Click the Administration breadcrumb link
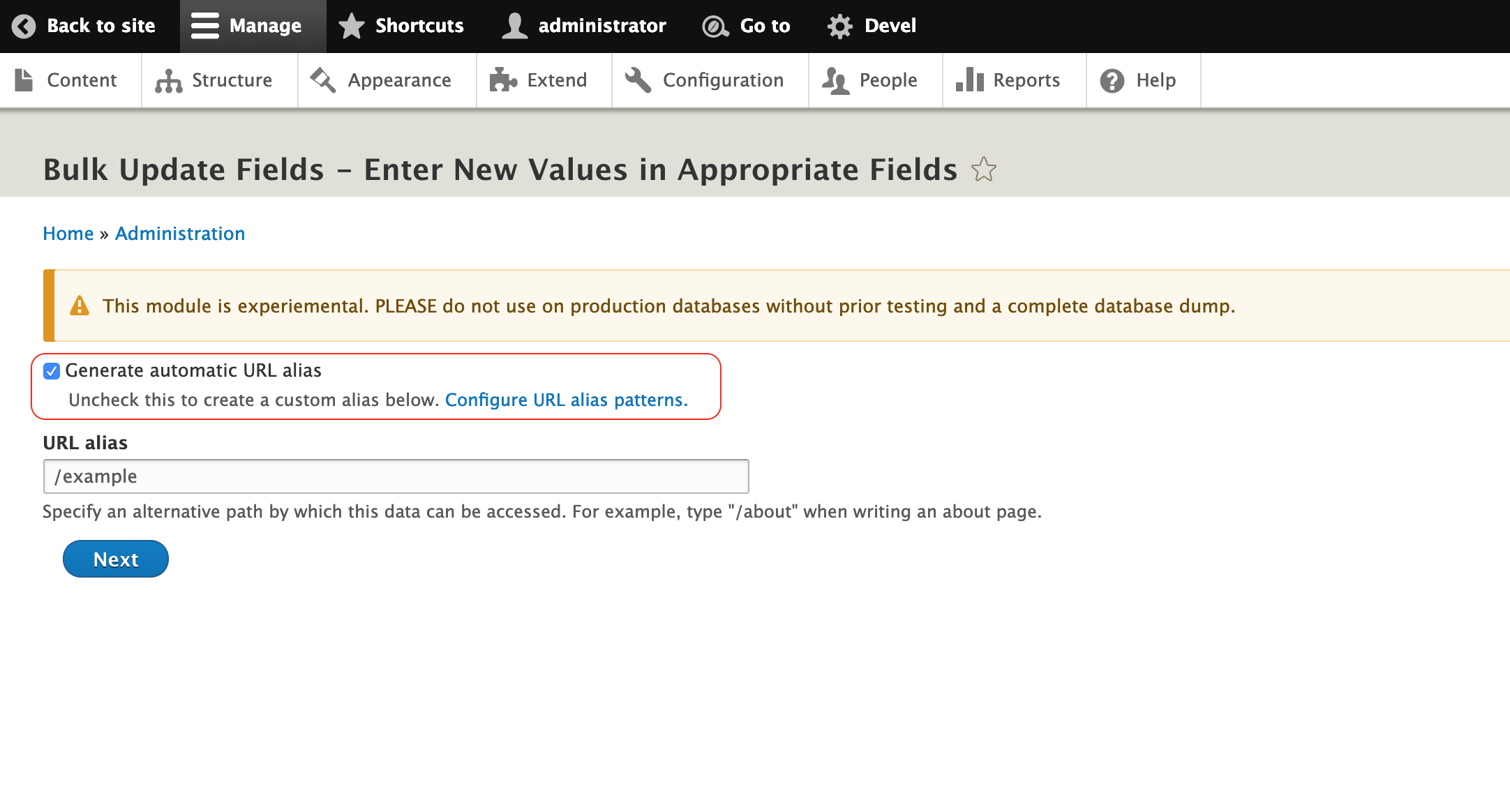Screen dimensions: 1510x812 180,234
